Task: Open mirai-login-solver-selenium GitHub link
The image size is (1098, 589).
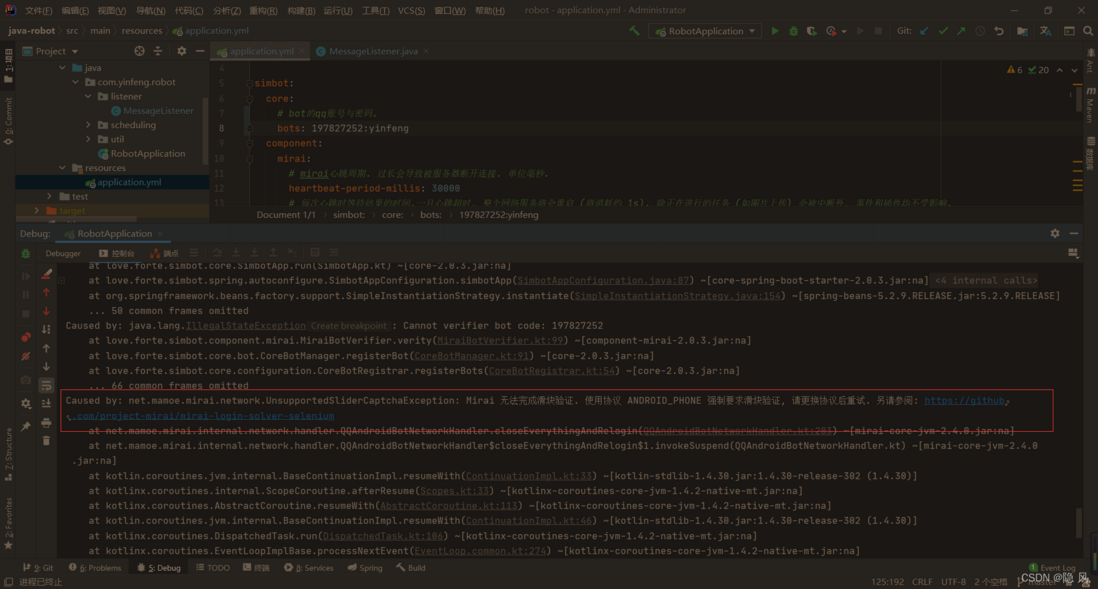Action: pos(203,416)
